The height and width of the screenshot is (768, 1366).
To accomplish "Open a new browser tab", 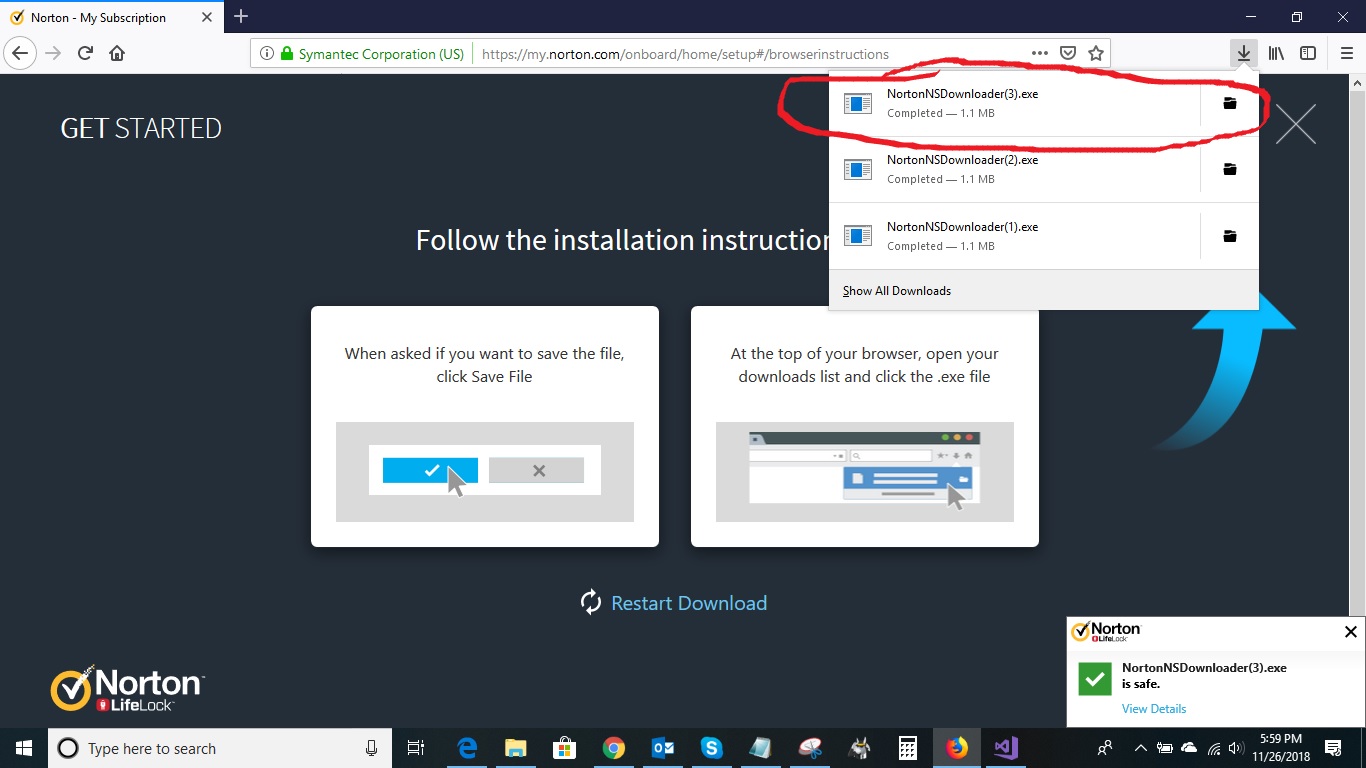I will tap(241, 16).
